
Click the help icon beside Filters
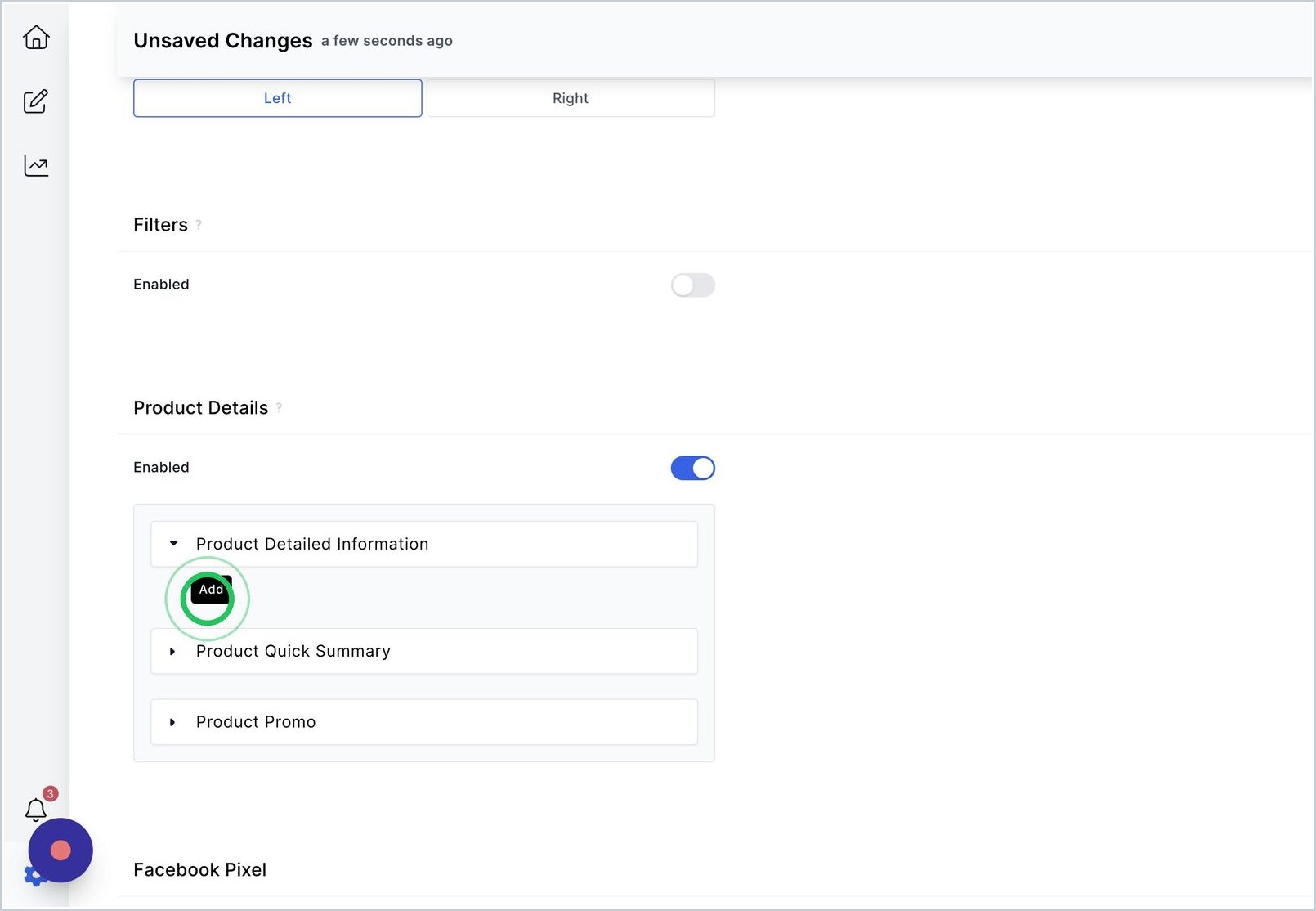click(199, 225)
